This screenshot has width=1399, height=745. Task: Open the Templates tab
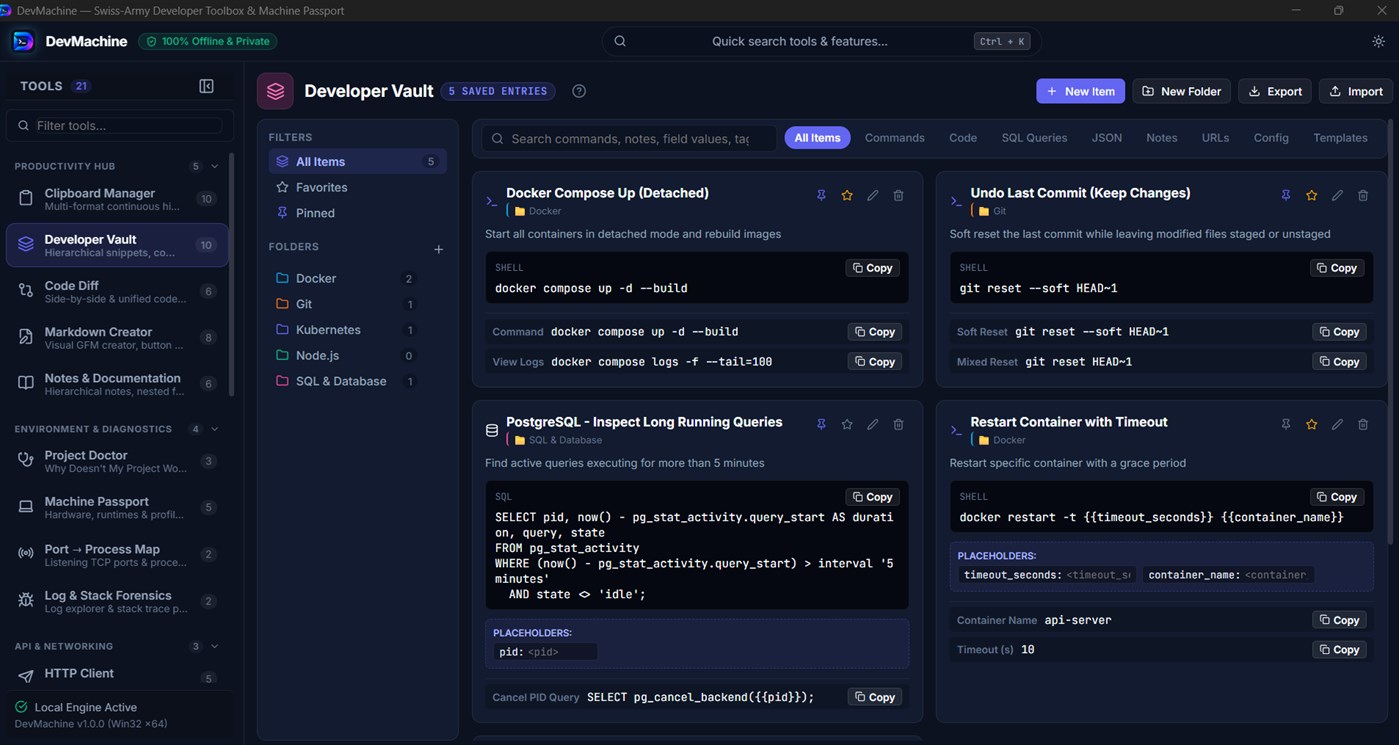click(x=1340, y=138)
